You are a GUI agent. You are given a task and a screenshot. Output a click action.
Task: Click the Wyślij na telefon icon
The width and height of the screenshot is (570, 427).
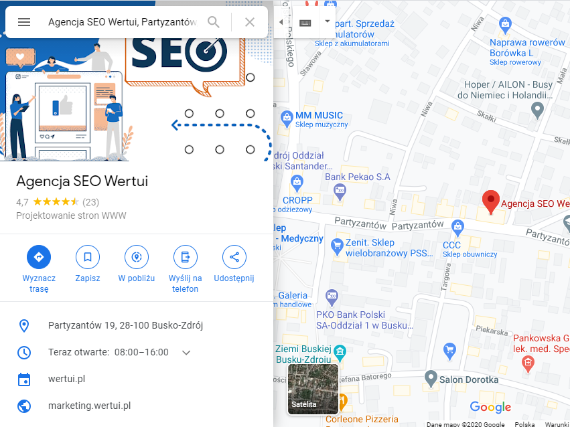point(185,257)
